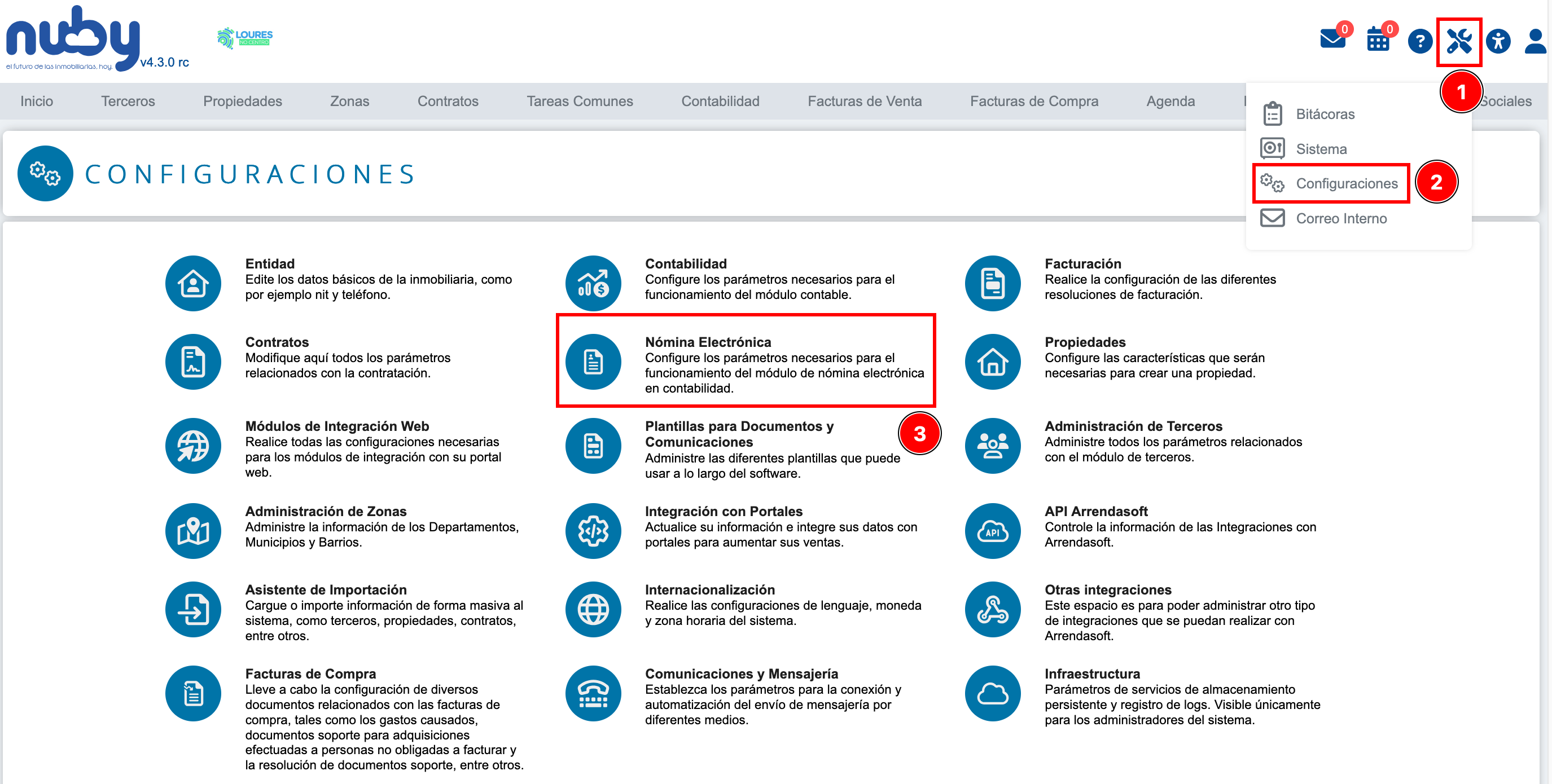Open the tools wrench settings menu
The height and width of the screenshot is (784, 1552).
[1459, 42]
